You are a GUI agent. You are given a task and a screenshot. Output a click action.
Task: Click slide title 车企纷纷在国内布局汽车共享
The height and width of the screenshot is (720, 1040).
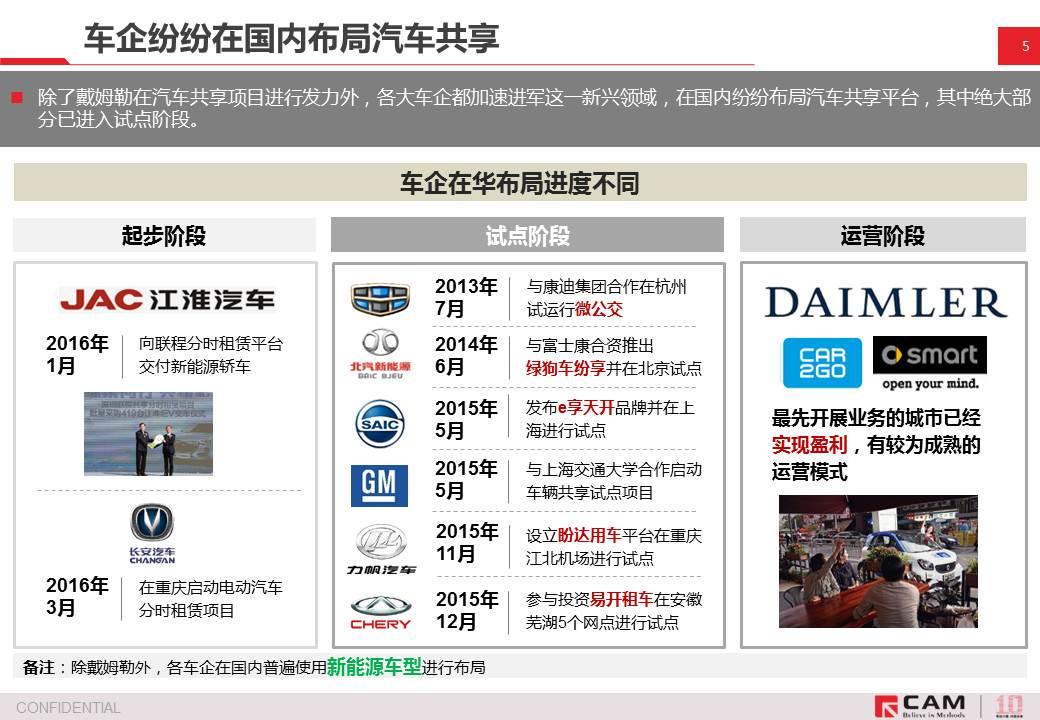click(x=292, y=38)
